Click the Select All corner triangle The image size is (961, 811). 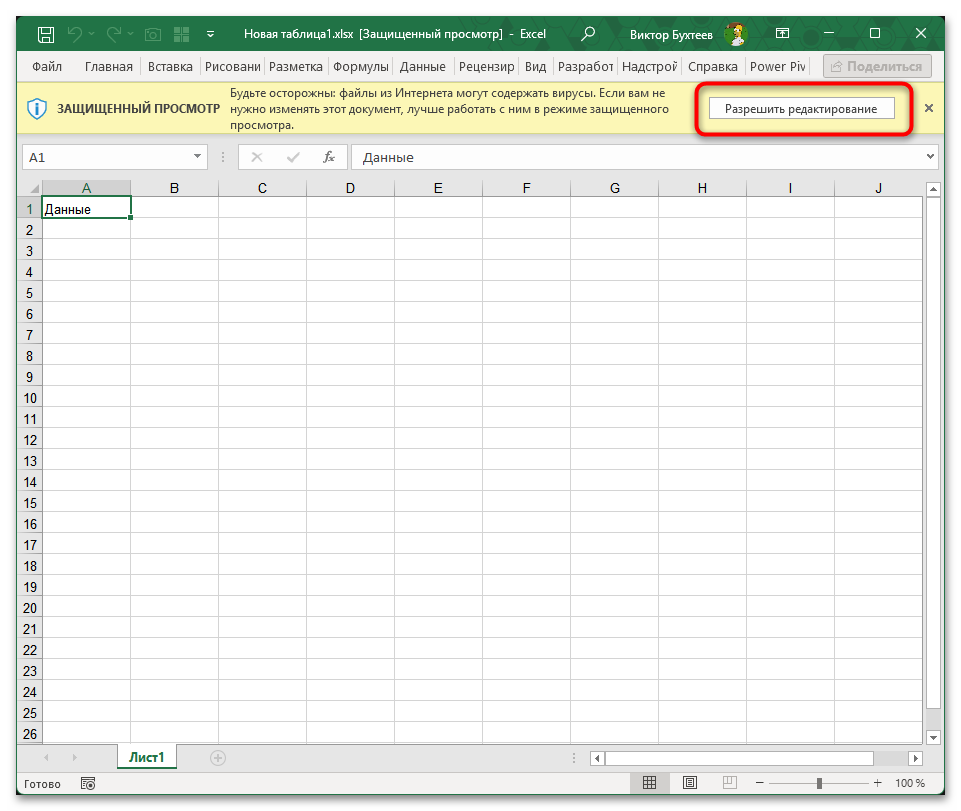[x=34, y=188]
